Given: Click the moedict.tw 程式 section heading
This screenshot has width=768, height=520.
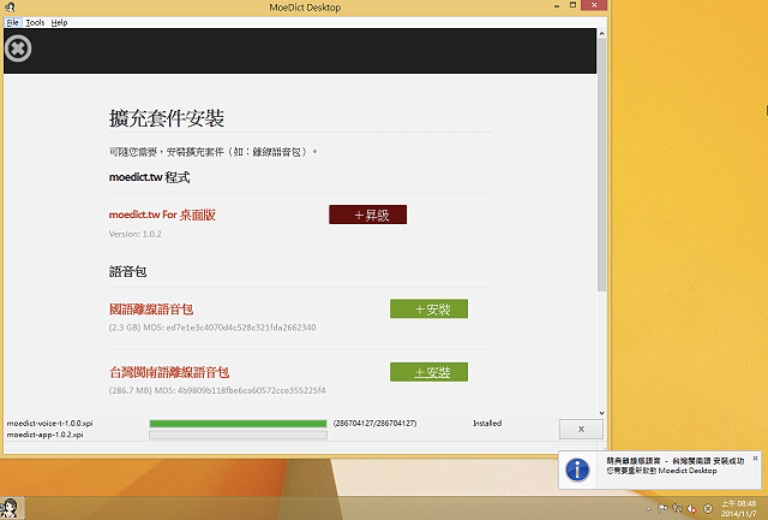Looking at the screenshot, I should (149, 177).
